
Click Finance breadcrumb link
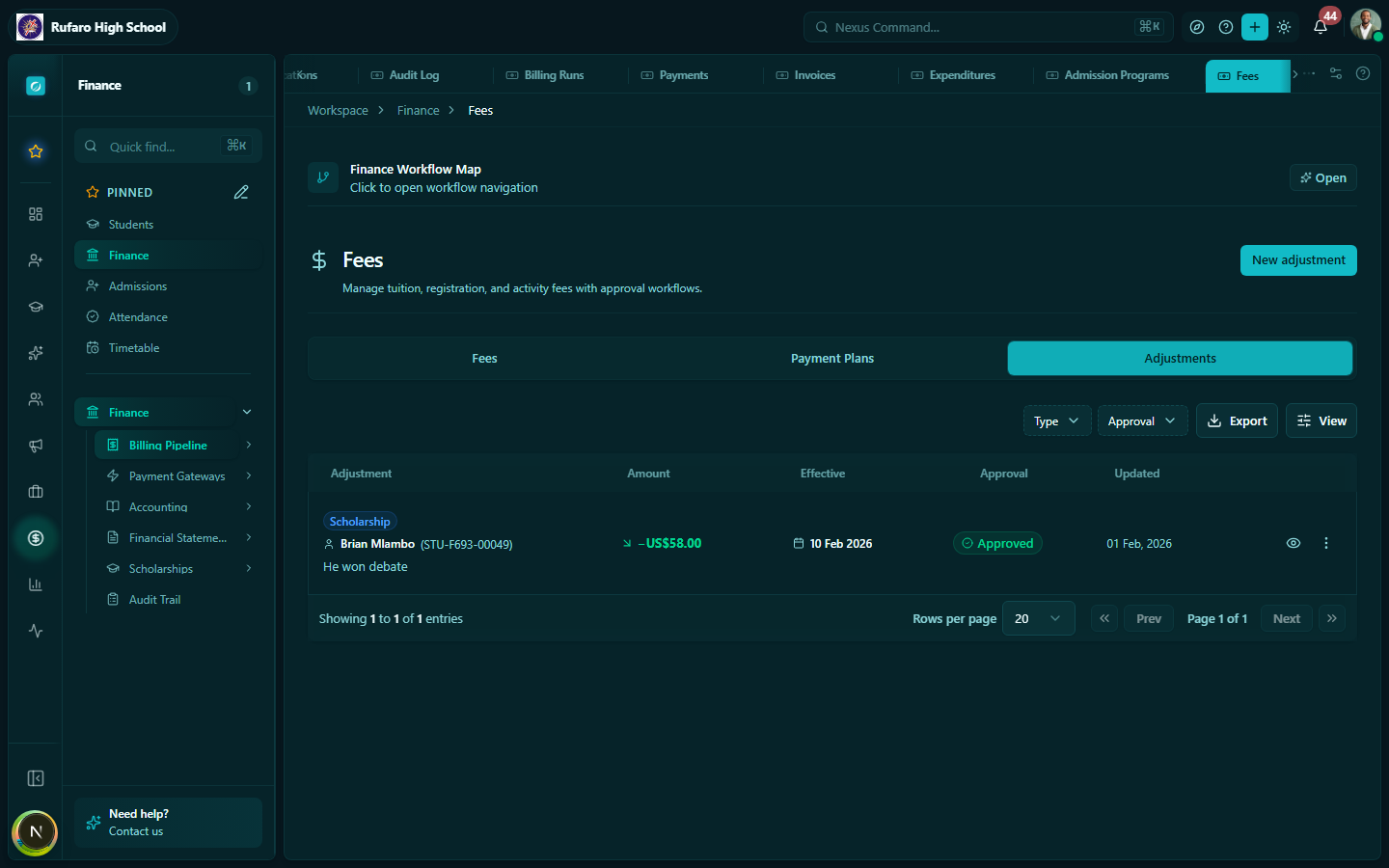click(x=418, y=111)
